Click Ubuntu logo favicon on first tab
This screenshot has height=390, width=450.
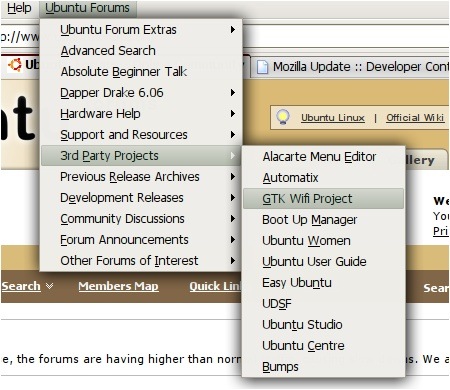pos(15,65)
